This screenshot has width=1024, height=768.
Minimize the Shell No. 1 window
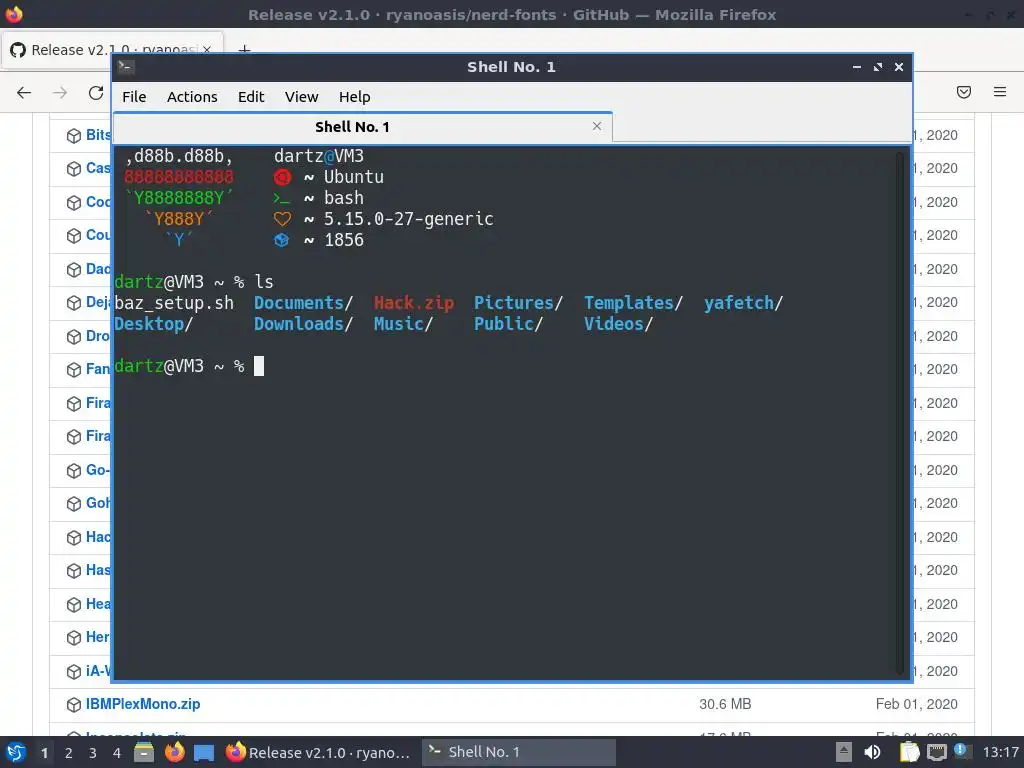point(857,67)
